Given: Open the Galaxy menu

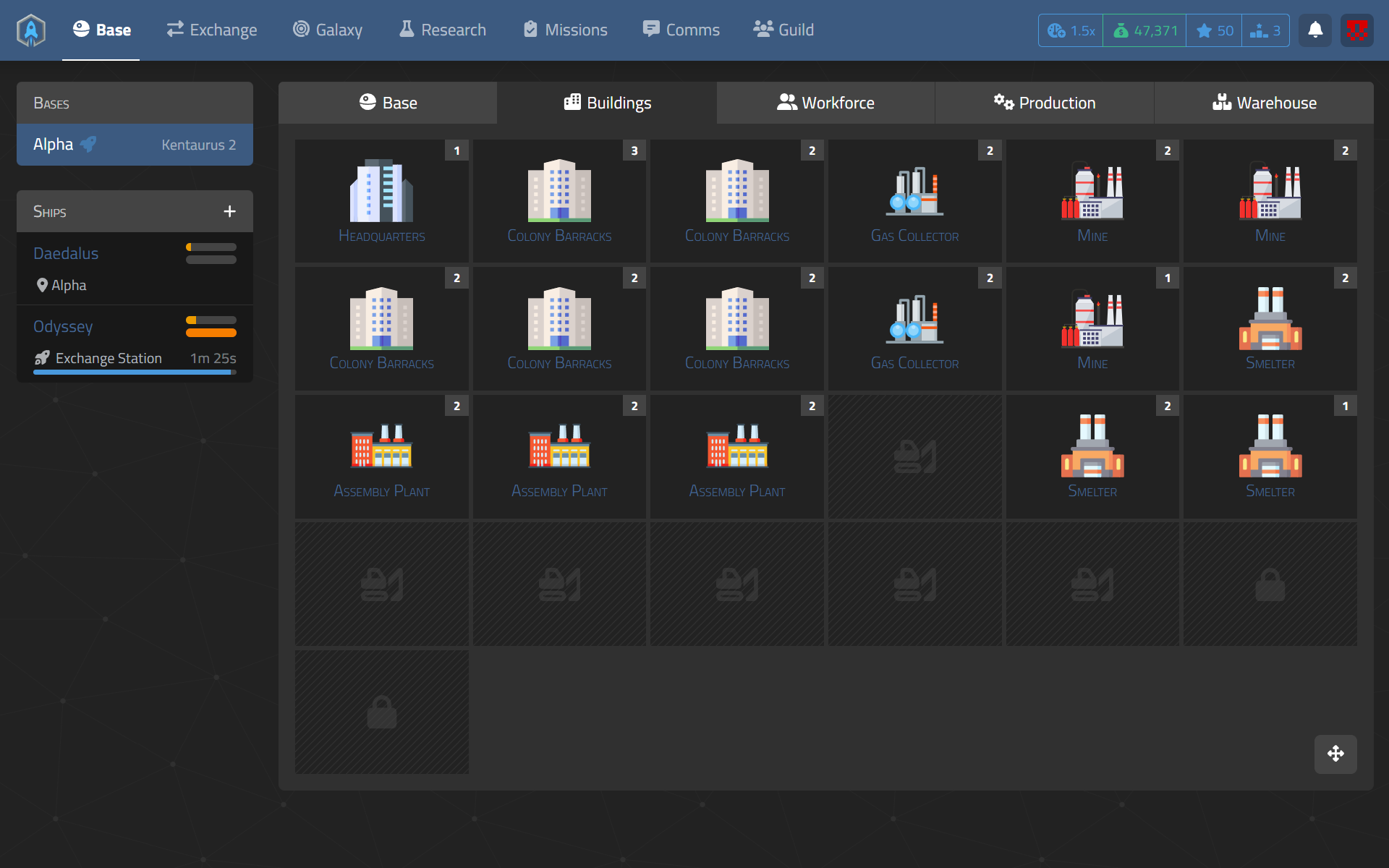Looking at the screenshot, I should [x=328, y=30].
